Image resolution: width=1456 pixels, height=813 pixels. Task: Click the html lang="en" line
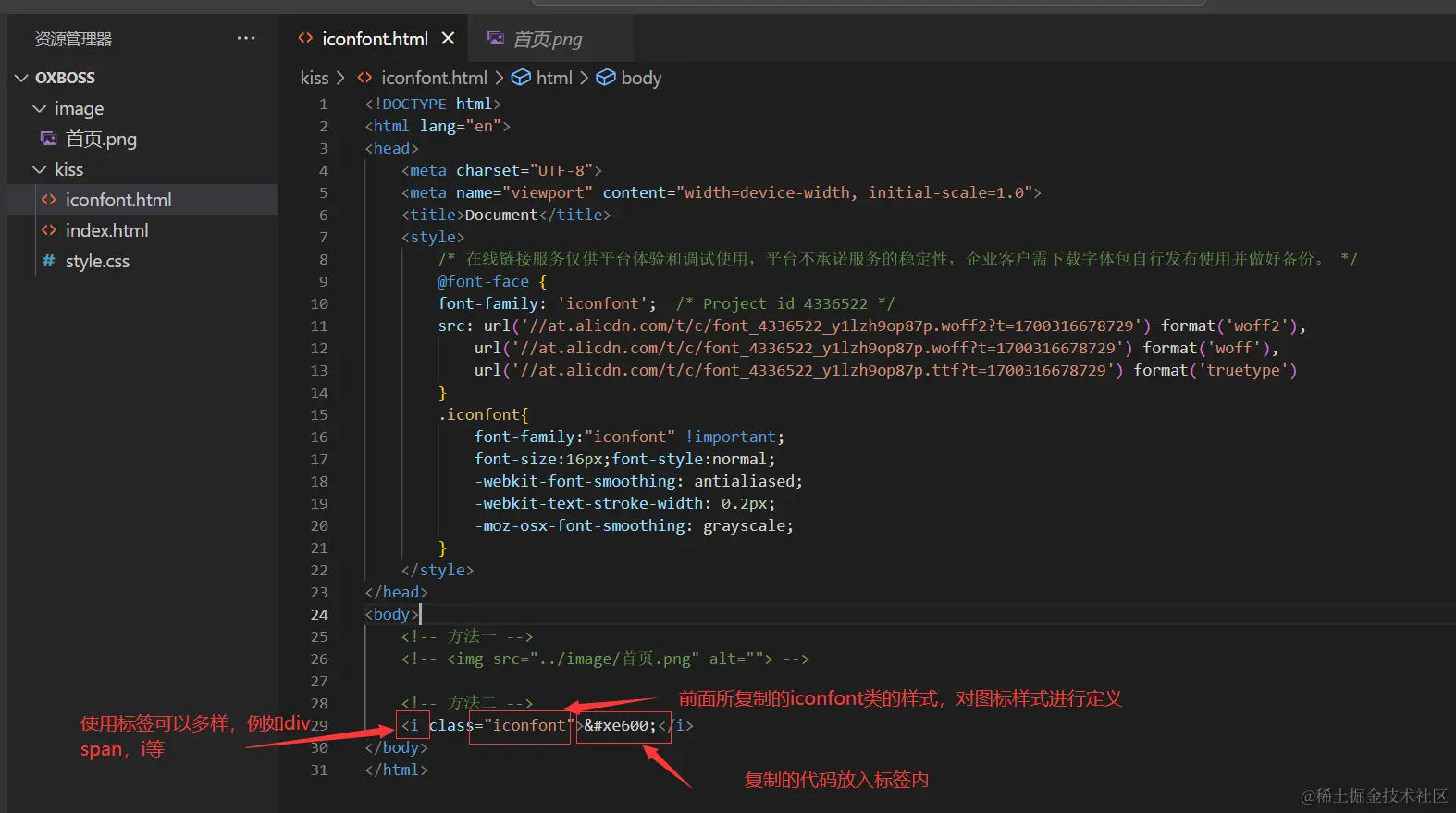point(438,126)
